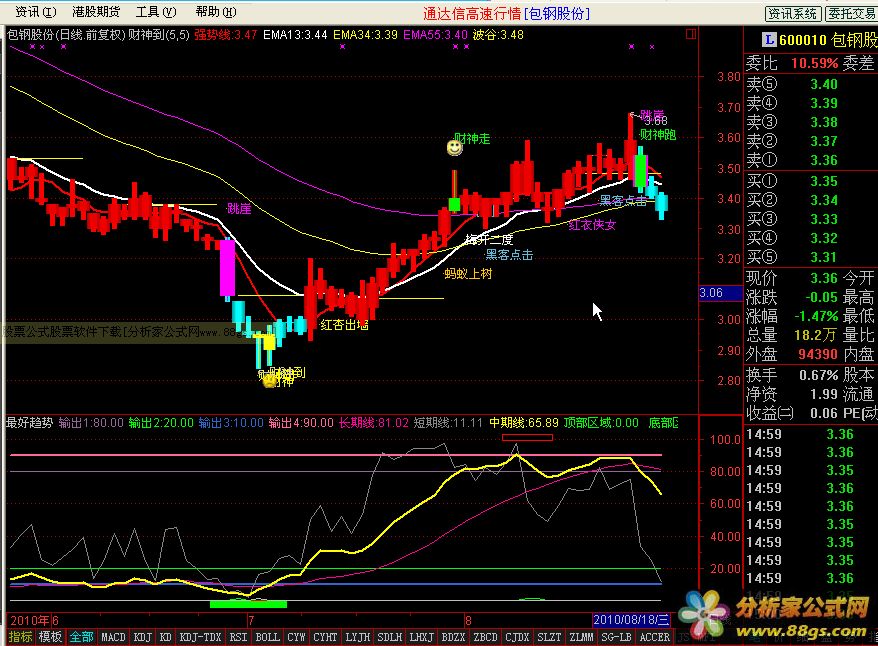Open the 资讯(I) menu
Screen dimensions: 878x646
pyautogui.click(x=36, y=12)
